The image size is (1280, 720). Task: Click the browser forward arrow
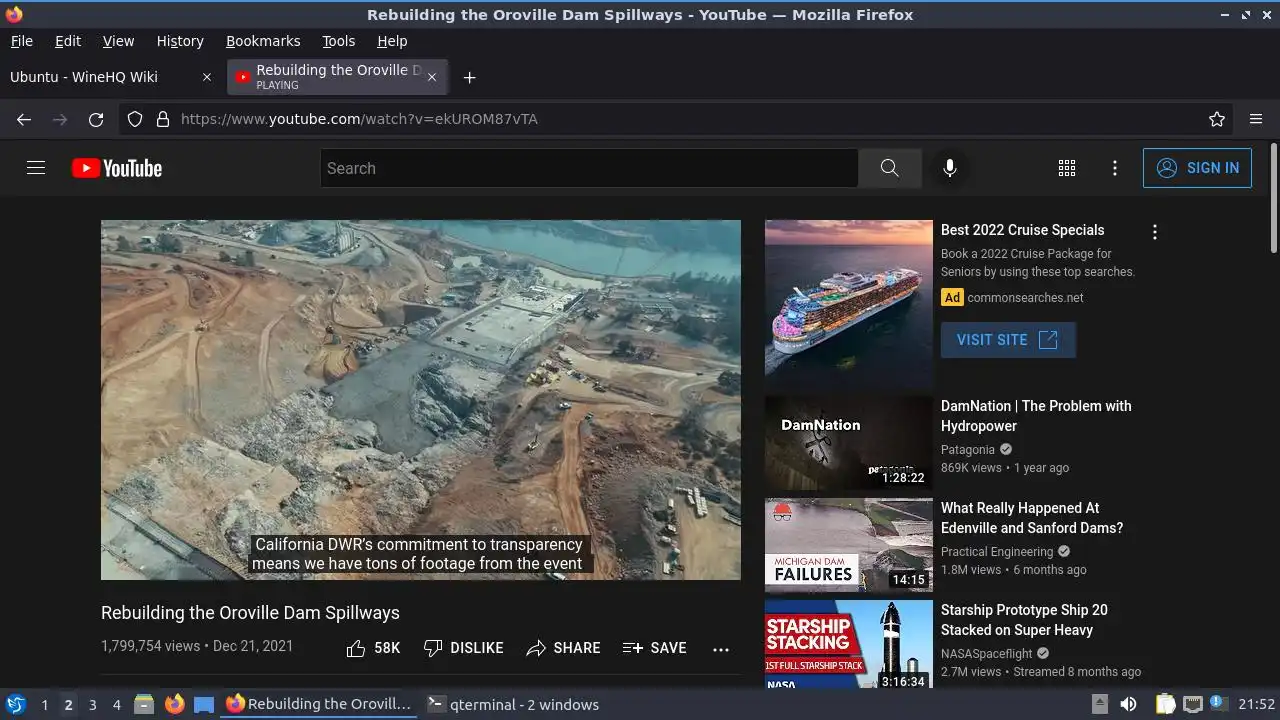tap(60, 119)
